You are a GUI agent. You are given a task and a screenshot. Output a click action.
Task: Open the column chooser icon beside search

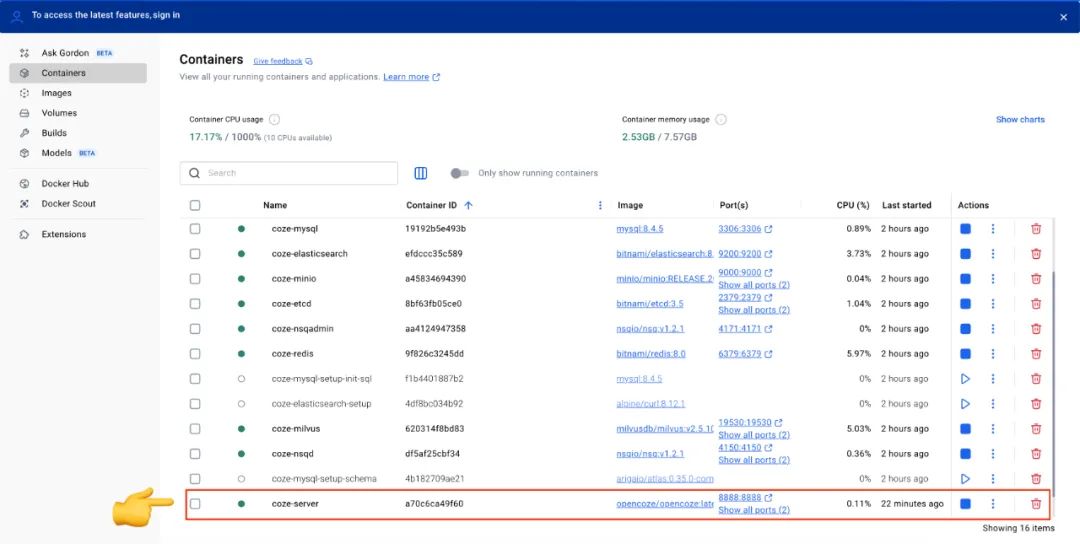click(420, 174)
